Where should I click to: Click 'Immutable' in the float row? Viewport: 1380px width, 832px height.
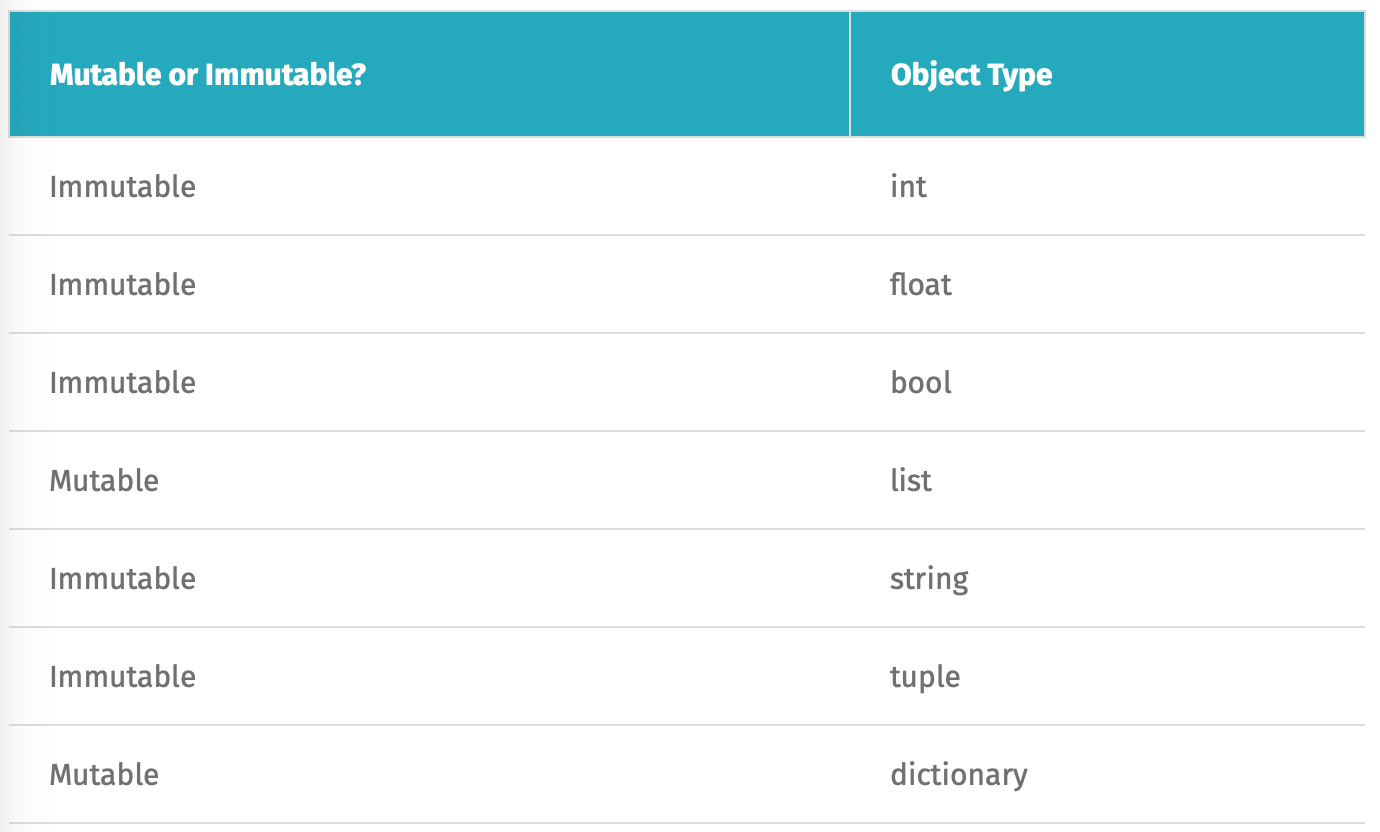coord(123,285)
